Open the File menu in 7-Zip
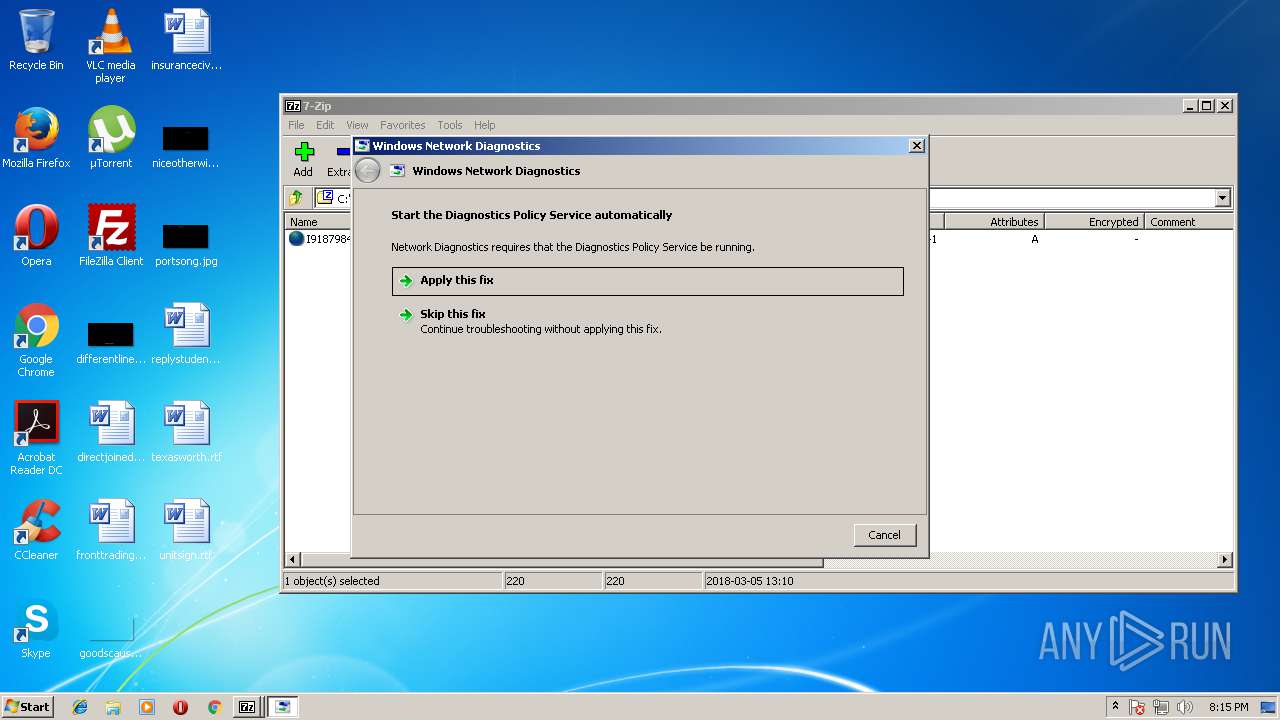The image size is (1280, 720). (296, 125)
